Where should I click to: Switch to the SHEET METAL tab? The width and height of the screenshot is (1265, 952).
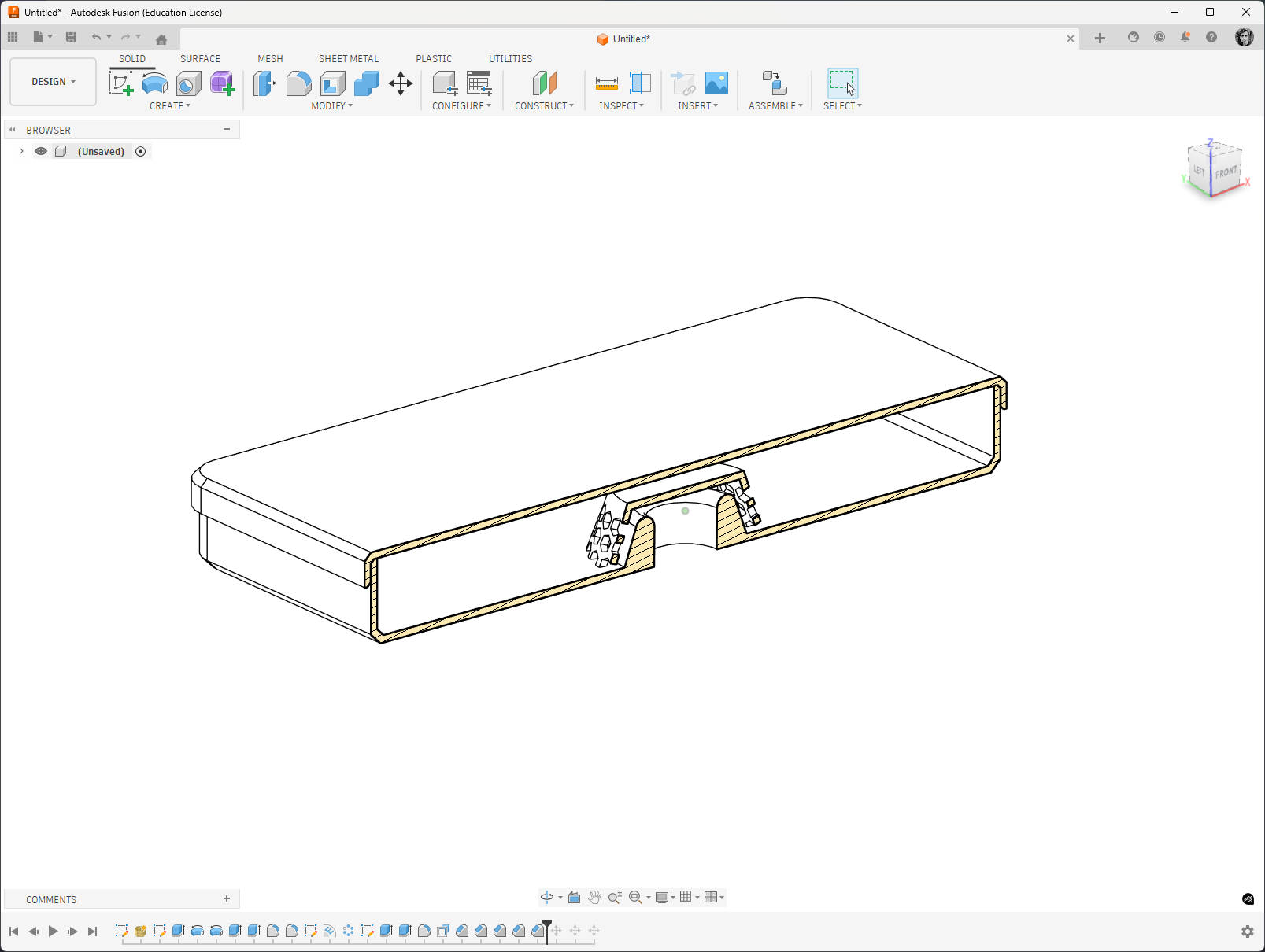tap(349, 59)
